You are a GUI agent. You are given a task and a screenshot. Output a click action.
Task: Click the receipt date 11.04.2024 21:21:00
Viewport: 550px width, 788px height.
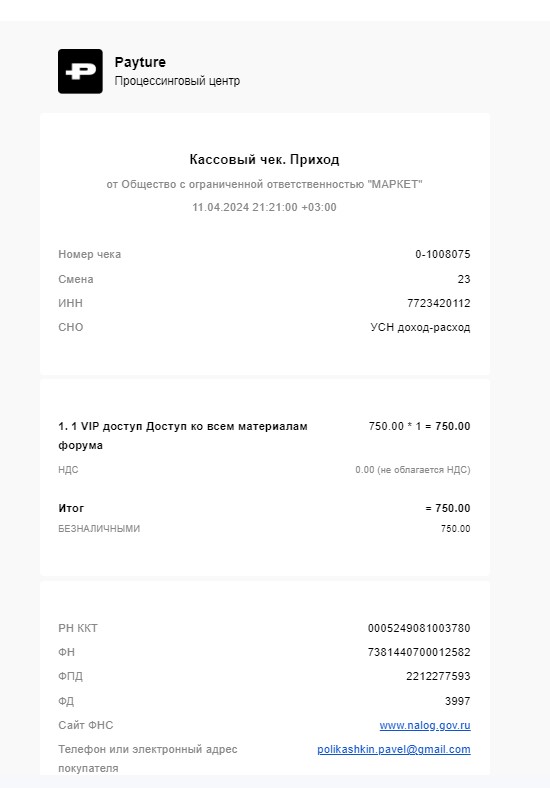tap(245, 207)
